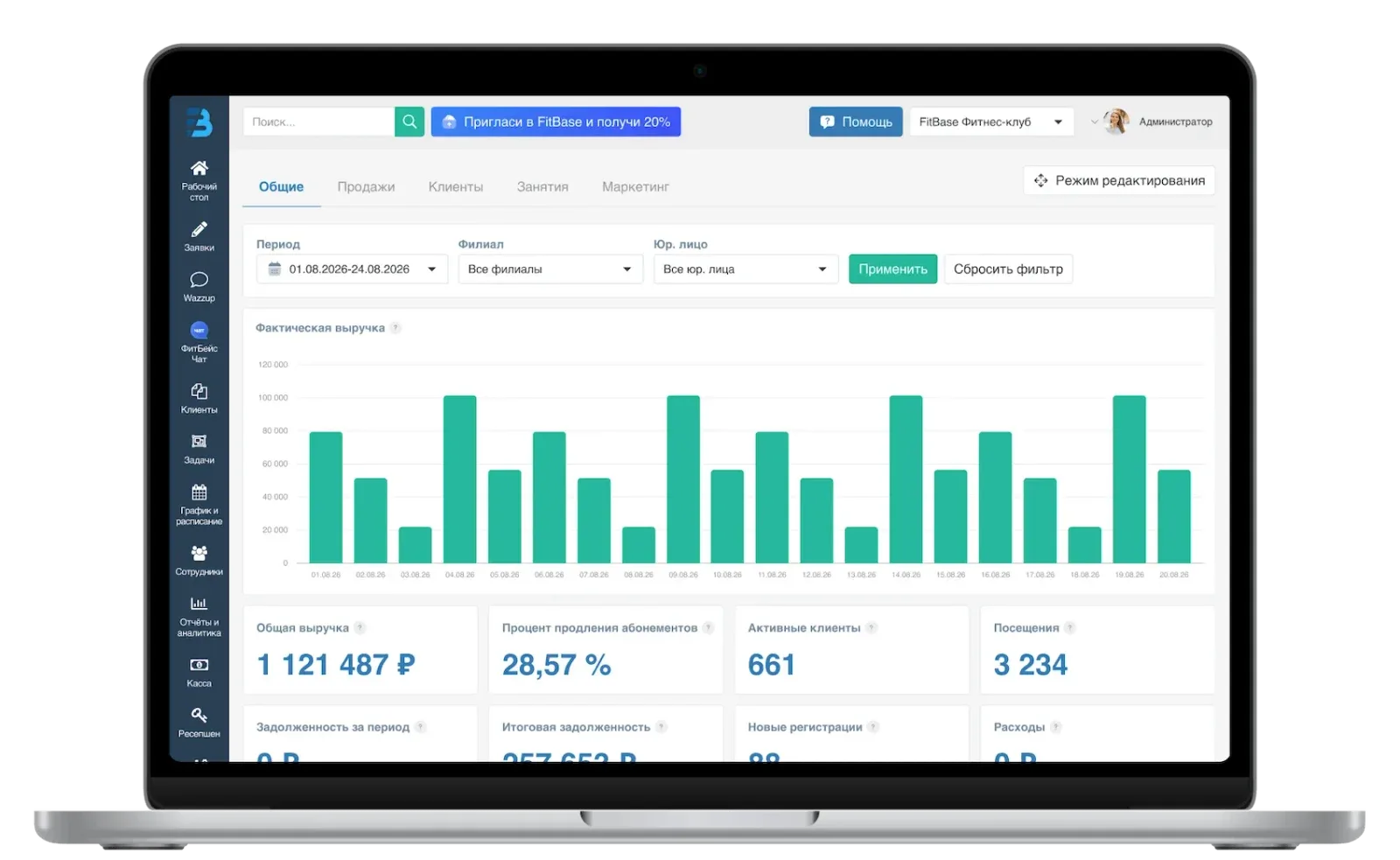This screenshot has height=860, width=1400.
Task: Open Сотрудники people icon
Action: [199, 553]
